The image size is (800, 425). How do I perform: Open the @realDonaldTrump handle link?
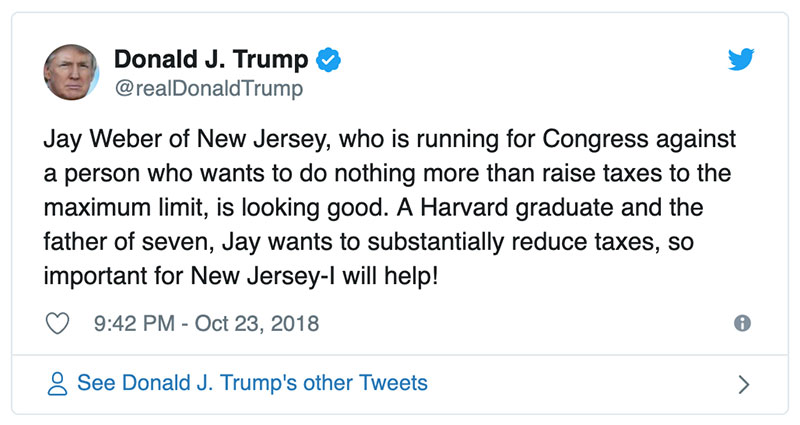(208, 89)
